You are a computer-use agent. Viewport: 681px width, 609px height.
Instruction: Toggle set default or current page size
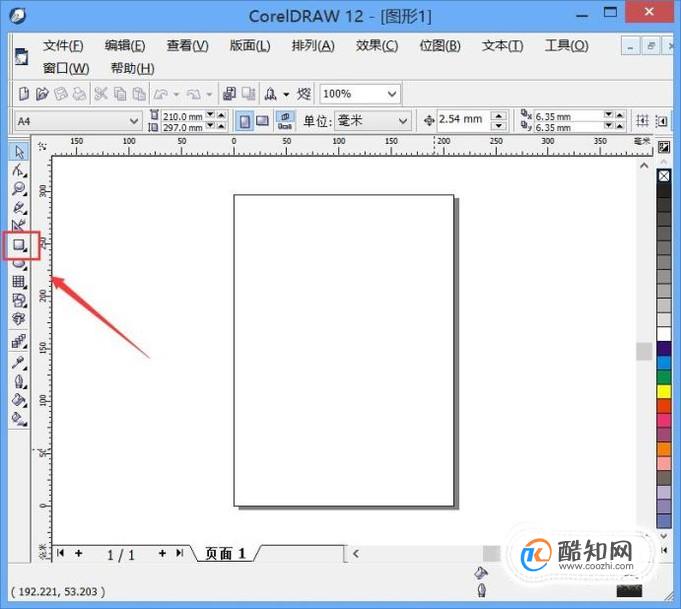[x=285, y=121]
